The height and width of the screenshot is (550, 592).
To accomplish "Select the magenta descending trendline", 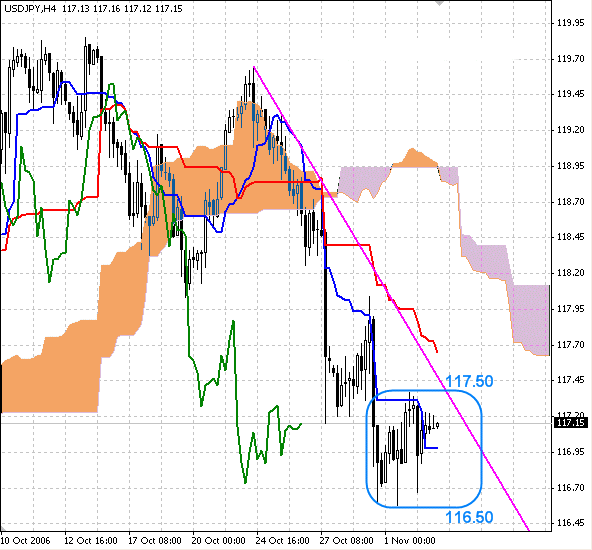I will pyautogui.click(x=391, y=299).
